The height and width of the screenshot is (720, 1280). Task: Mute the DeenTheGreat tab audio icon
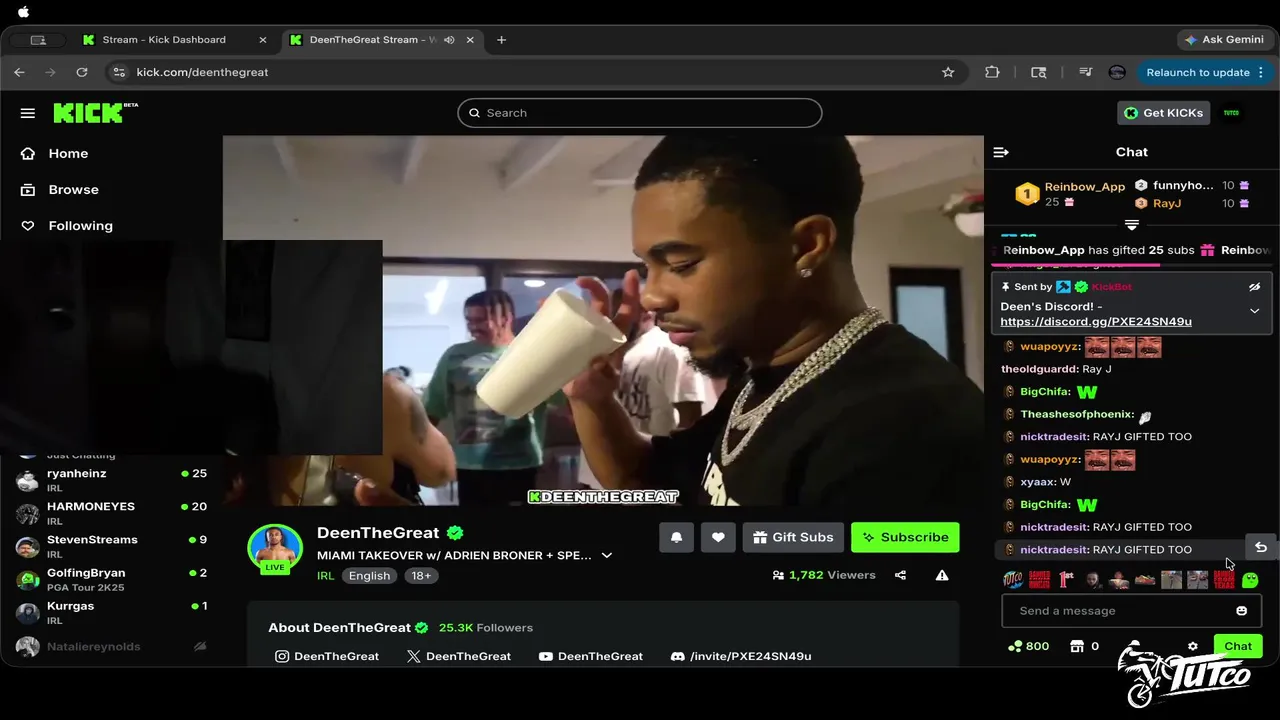(449, 40)
